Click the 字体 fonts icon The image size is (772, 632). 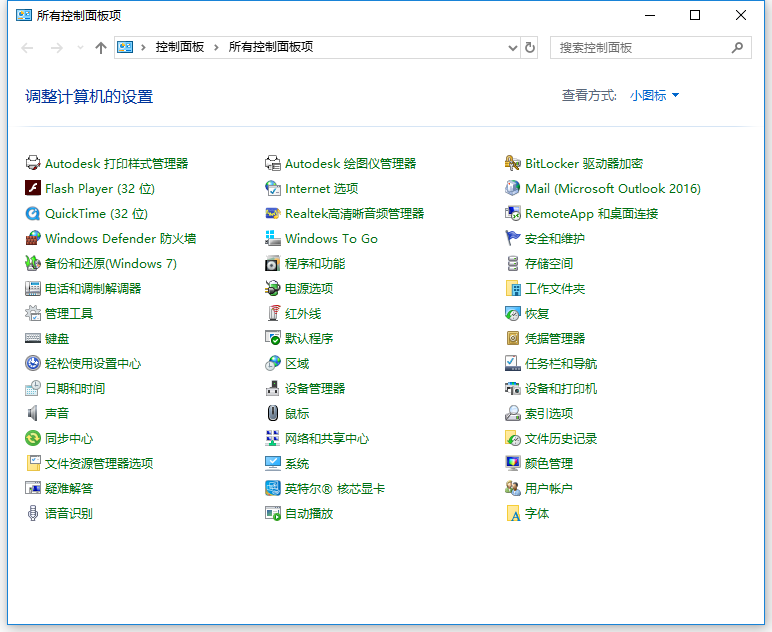click(x=513, y=513)
